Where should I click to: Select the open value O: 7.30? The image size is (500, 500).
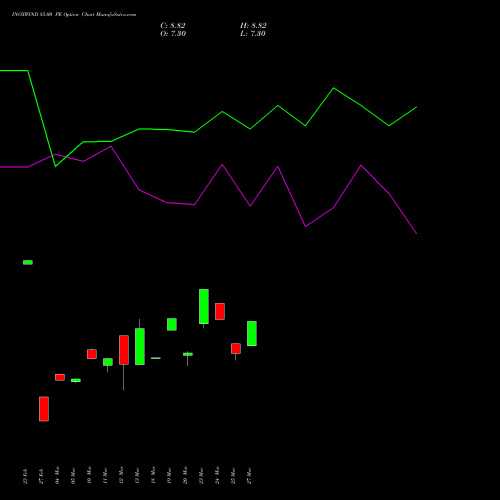(173, 34)
